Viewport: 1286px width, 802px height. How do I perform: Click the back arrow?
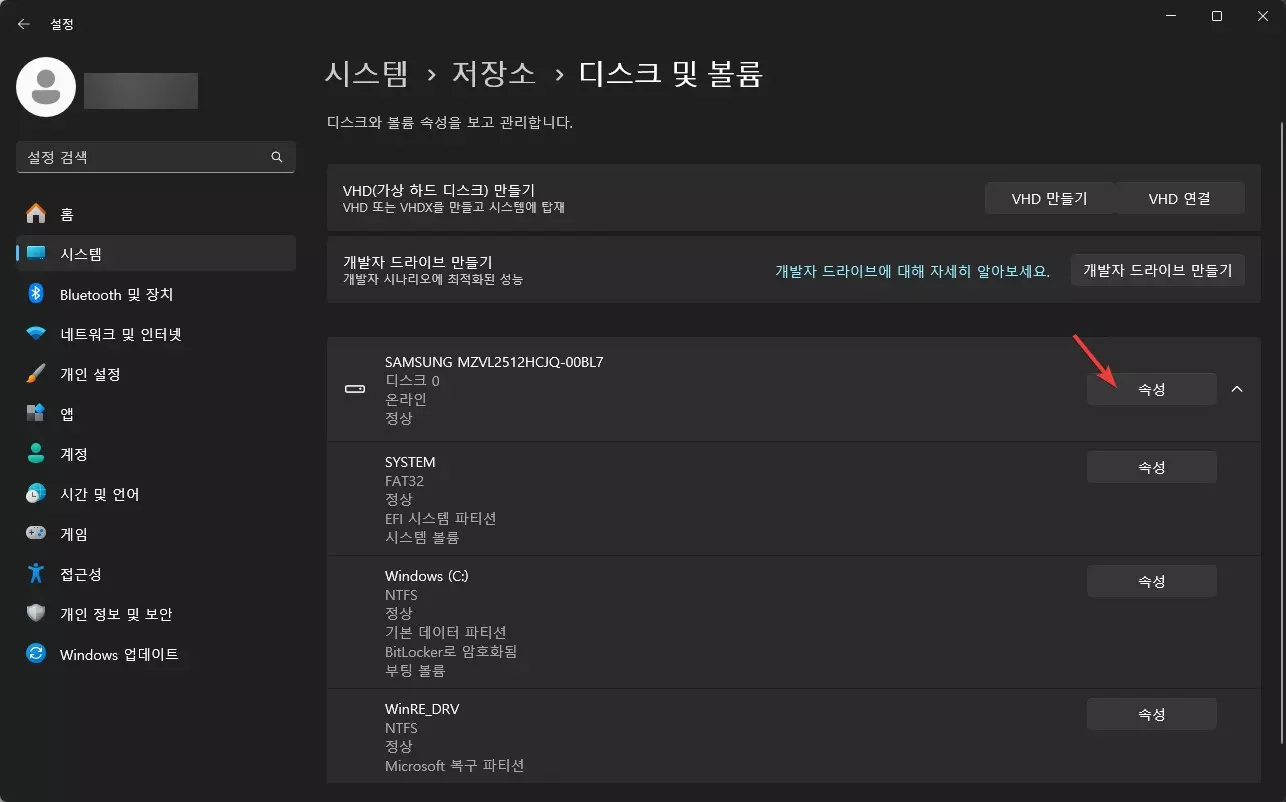tap(22, 22)
